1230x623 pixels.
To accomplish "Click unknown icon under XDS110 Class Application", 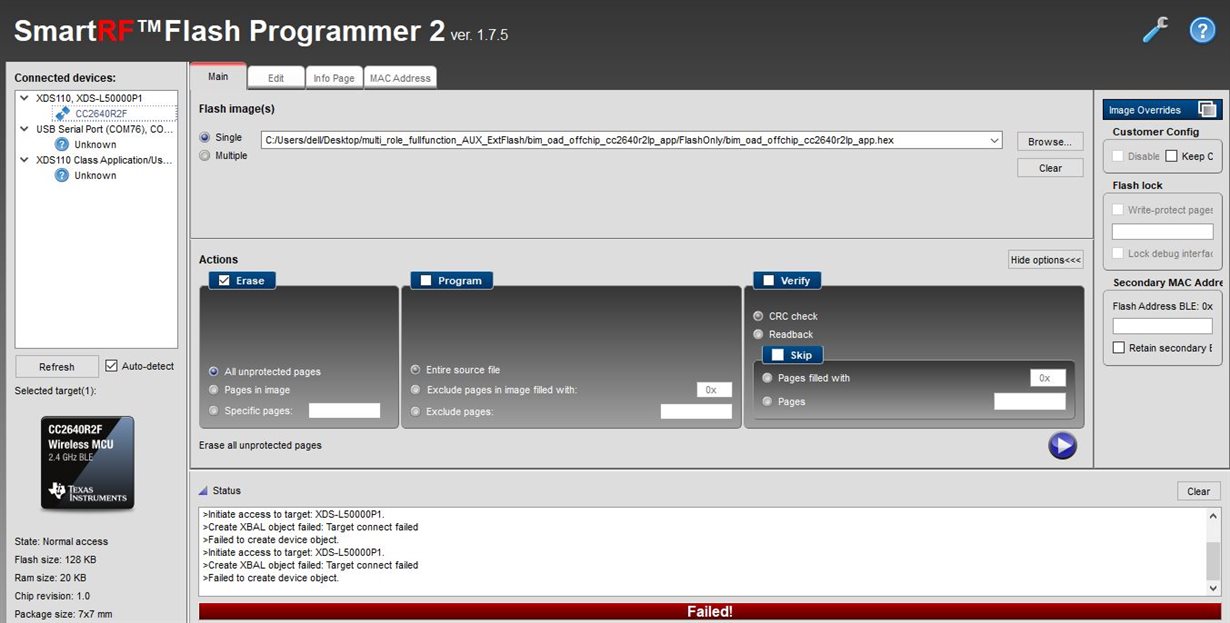I will (62, 175).
